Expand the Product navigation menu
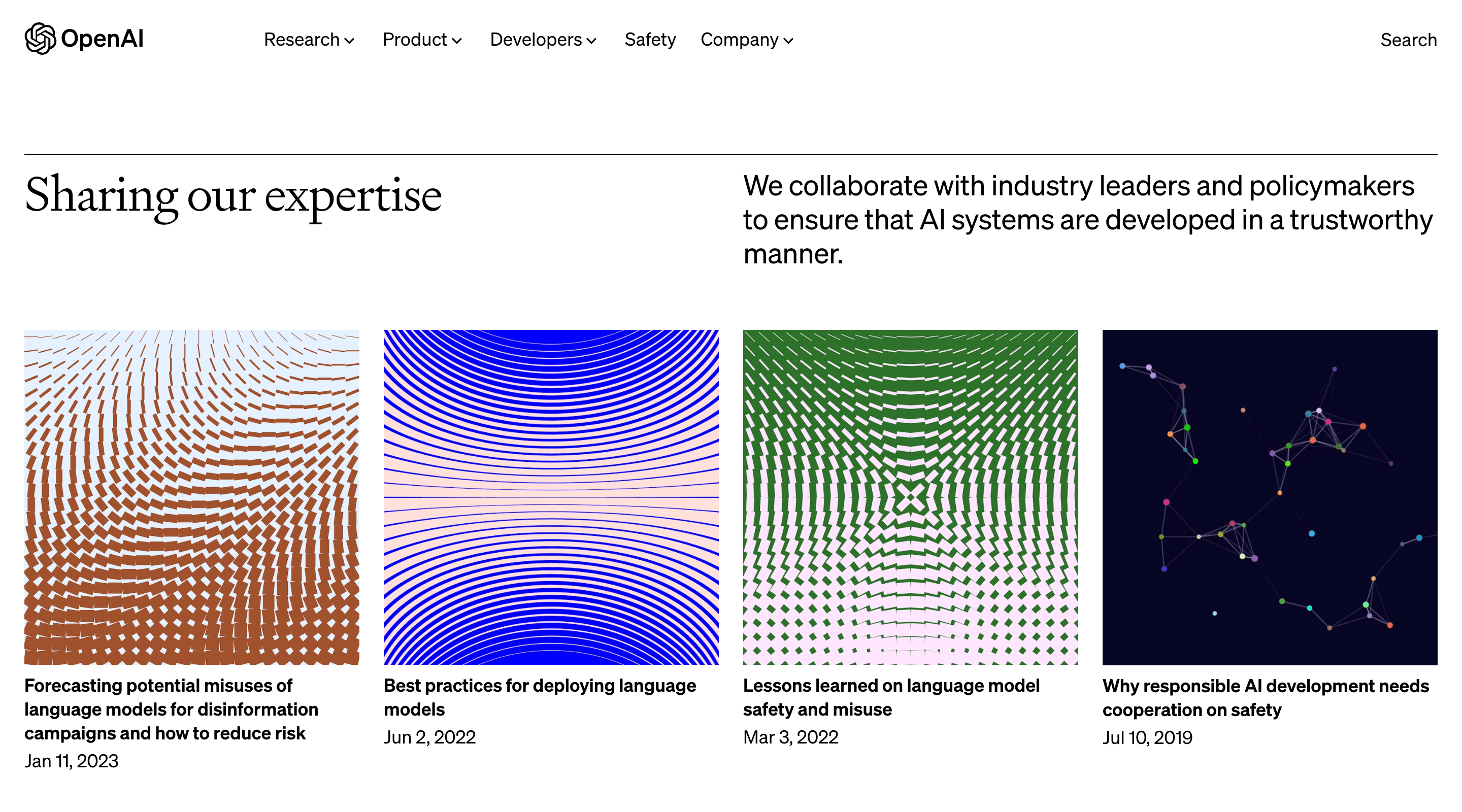The image size is (1462, 812). 421,40
